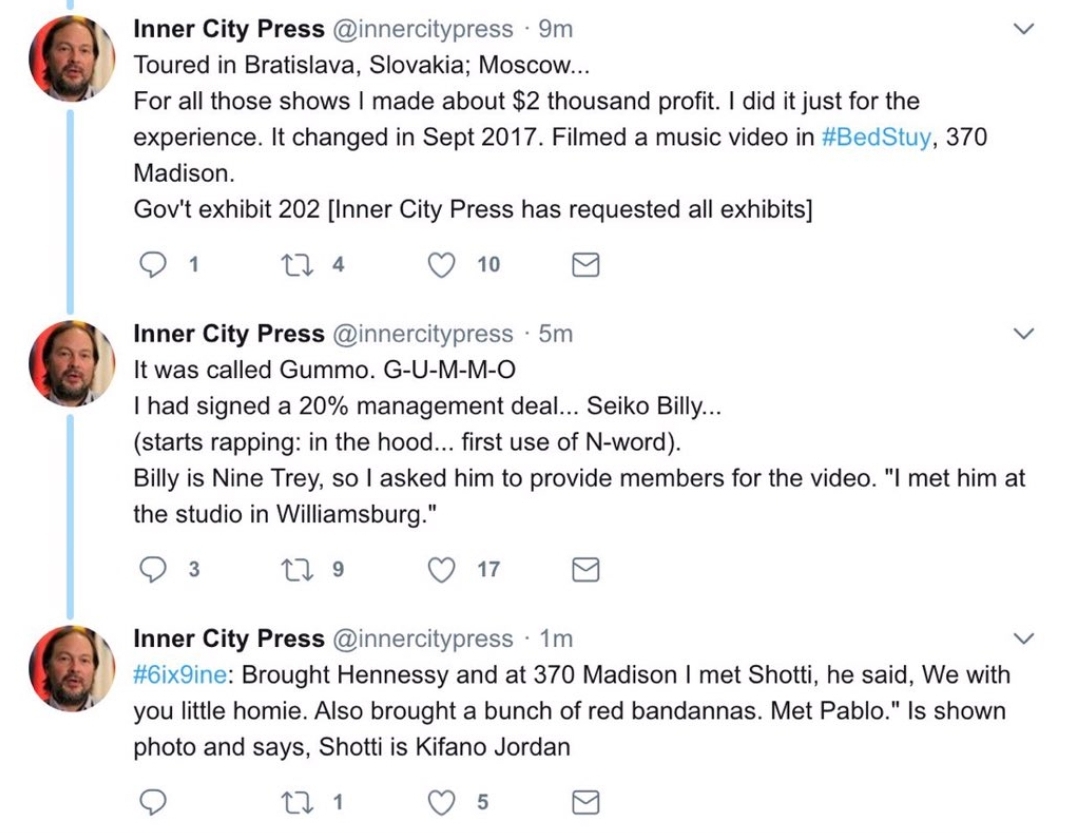Reply to the Shotti tweet
Screen dimensions: 1077x833
153,802
